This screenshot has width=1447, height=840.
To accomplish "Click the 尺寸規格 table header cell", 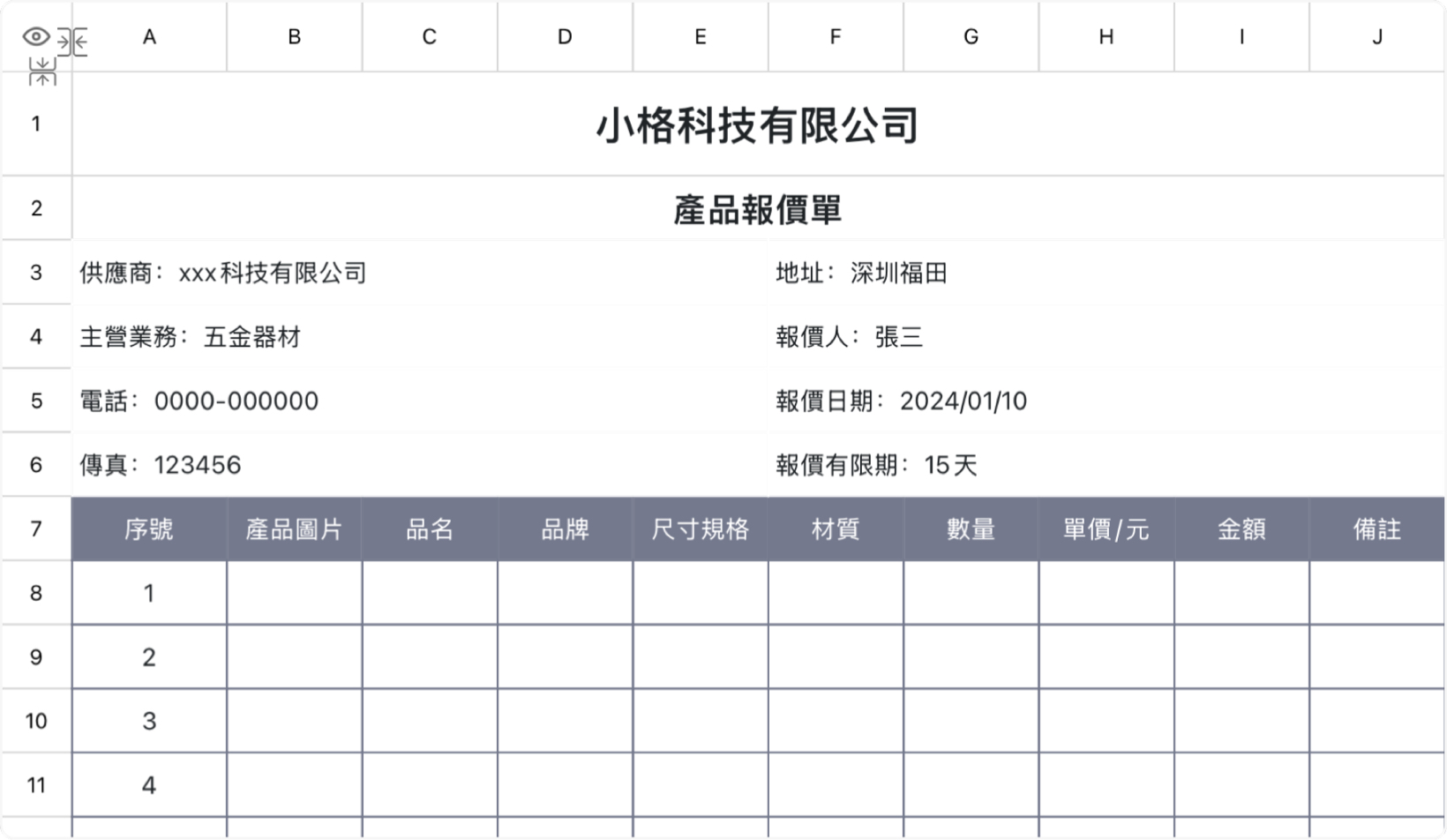I will pos(701,529).
